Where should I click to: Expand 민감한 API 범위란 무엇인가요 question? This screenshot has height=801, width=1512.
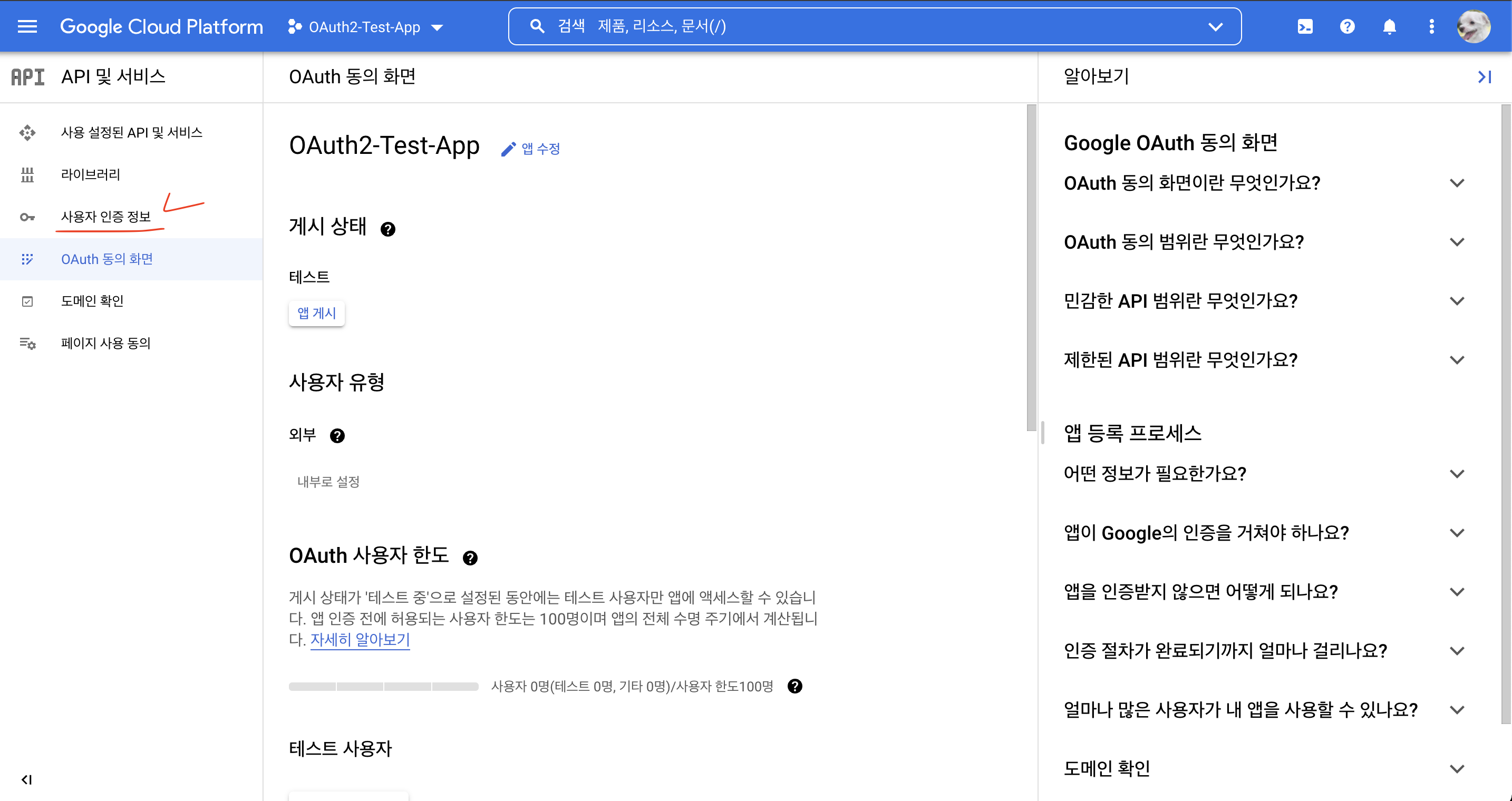coord(1457,301)
